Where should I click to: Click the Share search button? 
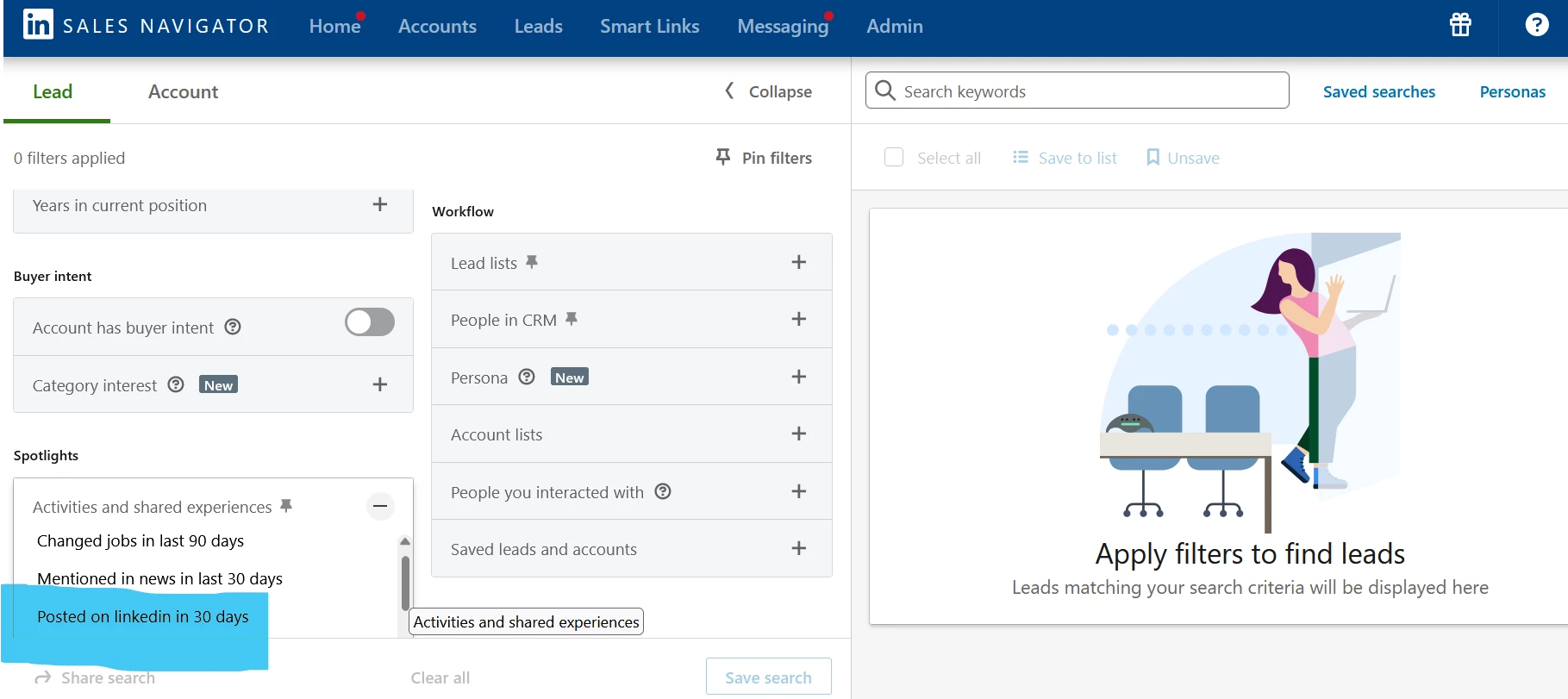tap(95, 678)
